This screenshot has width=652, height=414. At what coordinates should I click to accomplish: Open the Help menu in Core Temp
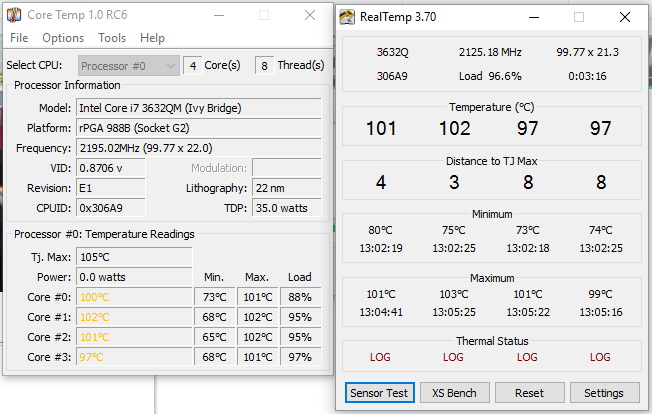(152, 38)
